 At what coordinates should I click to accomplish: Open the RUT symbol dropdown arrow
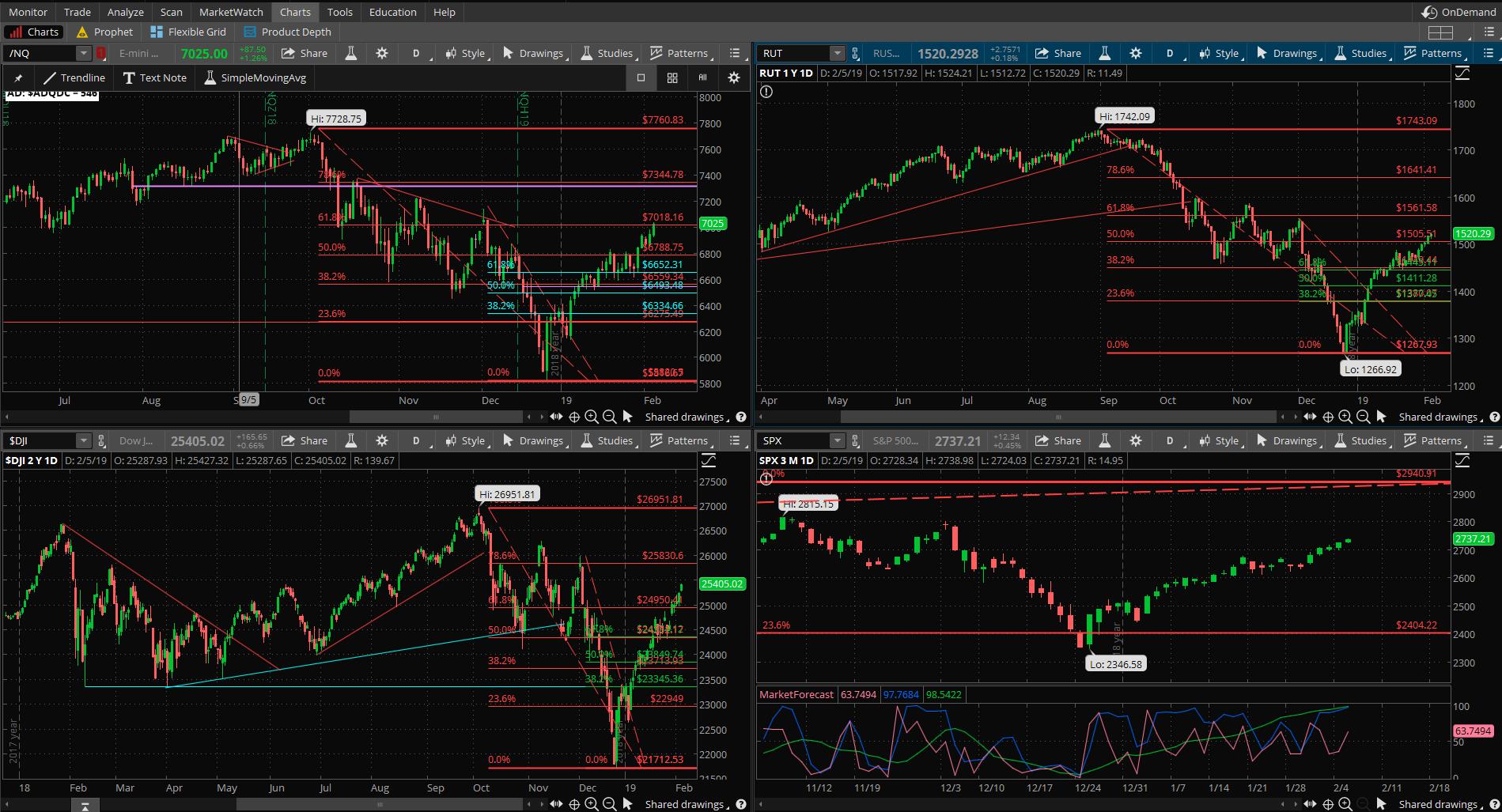pyautogui.click(x=838, y=53)
